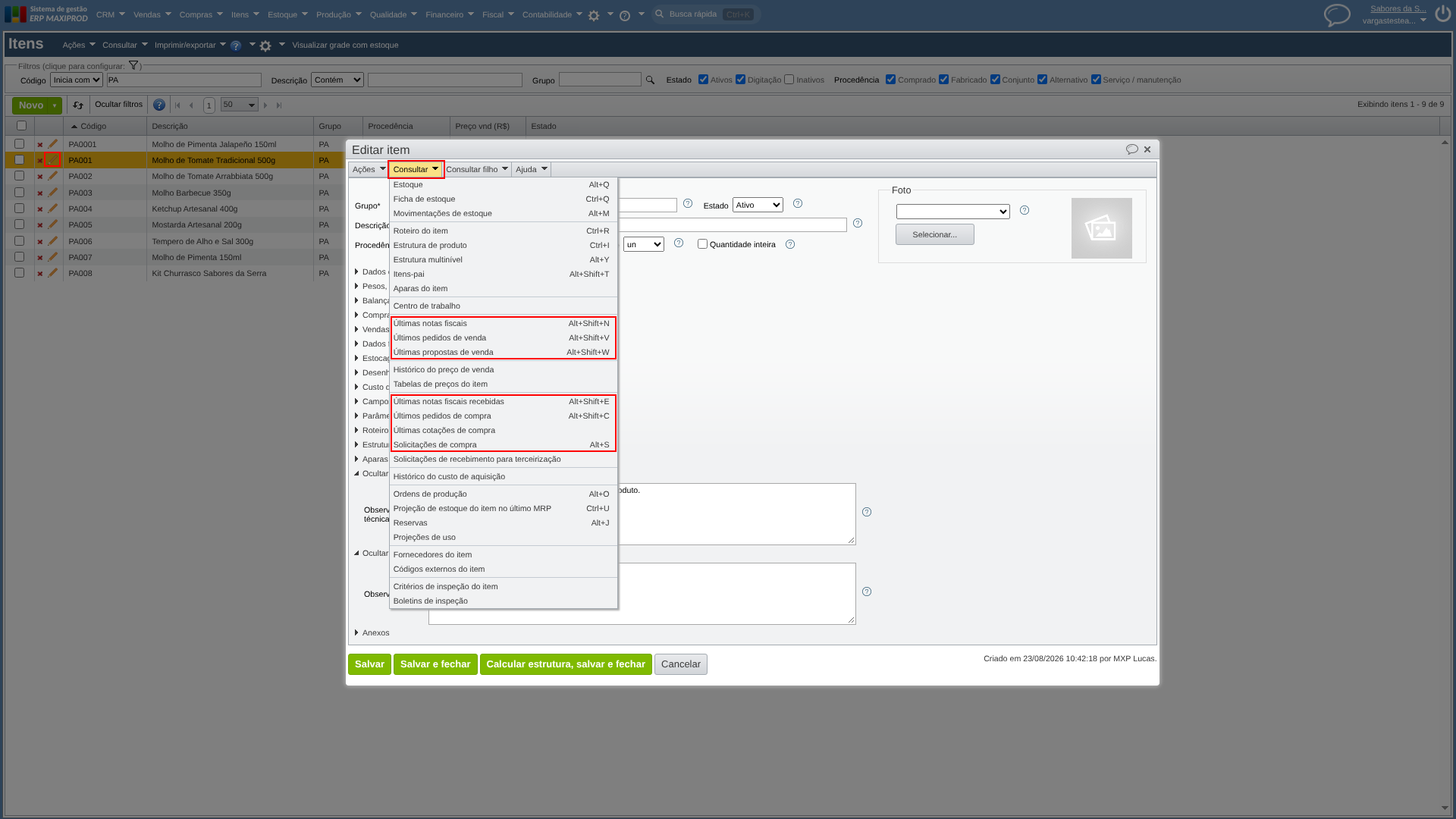Choose Últimos pedidos de venda
The width and height of the screenshot is (1456, 819).
503,338
